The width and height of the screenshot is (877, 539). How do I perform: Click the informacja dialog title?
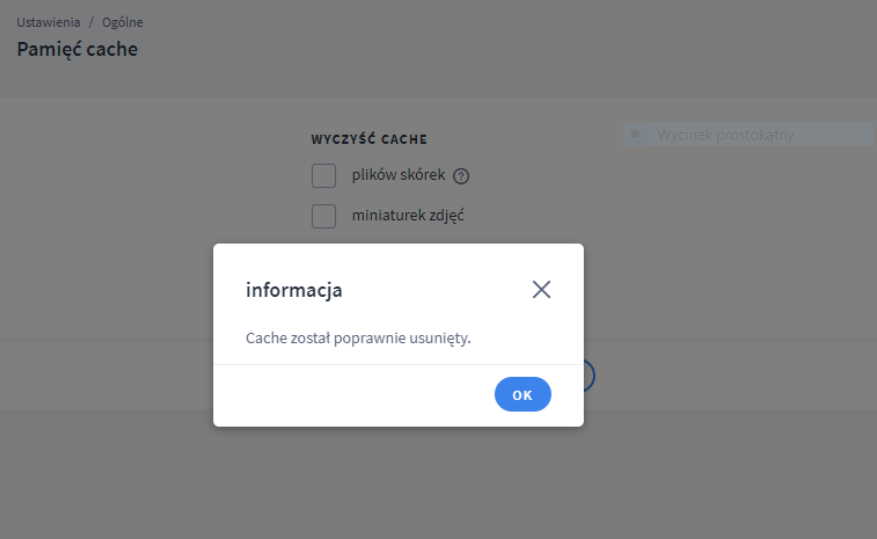coord(294,290)
